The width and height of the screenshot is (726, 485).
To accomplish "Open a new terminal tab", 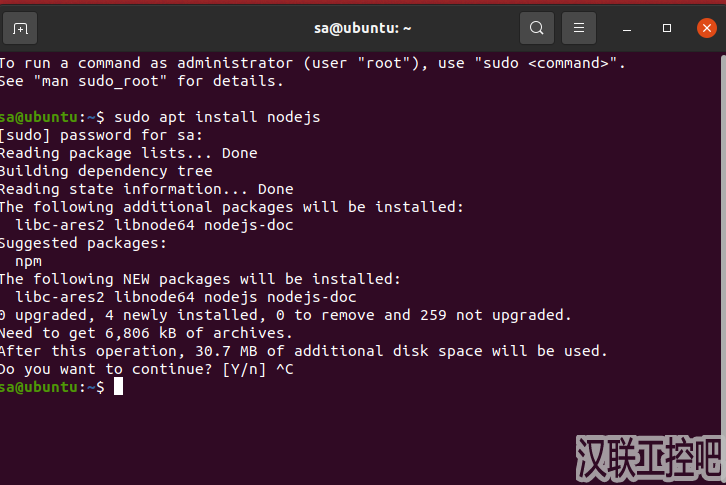I will (20, 28).
